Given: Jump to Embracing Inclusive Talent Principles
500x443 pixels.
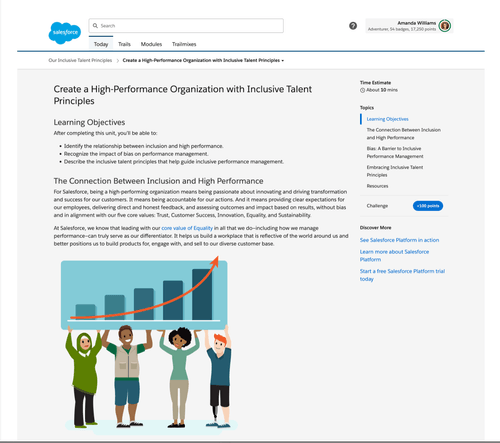Looking at the screenshot, I should coord(395,171).
